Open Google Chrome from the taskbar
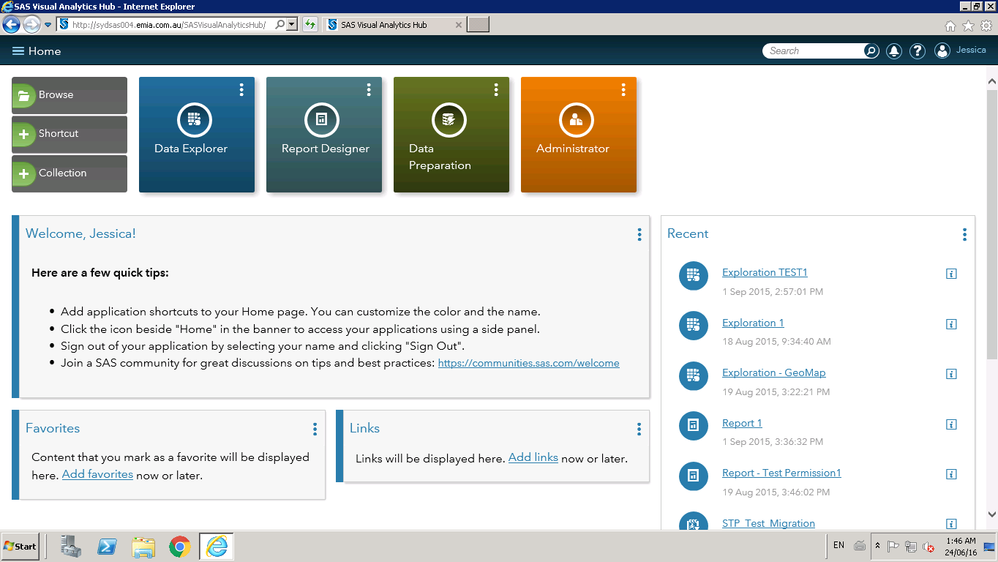The image size is (998, 562). pyautogui.click(x=179, y=547)
